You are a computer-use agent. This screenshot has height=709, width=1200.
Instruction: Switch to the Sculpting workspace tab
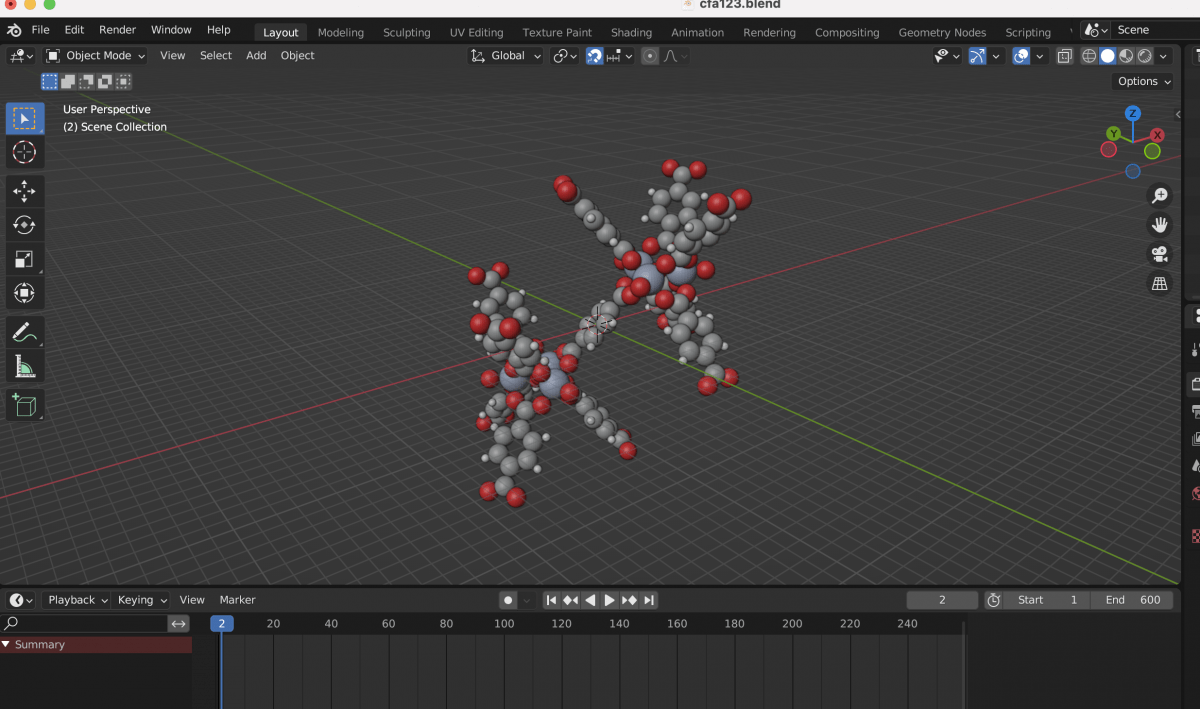click(x=407, y=32)
